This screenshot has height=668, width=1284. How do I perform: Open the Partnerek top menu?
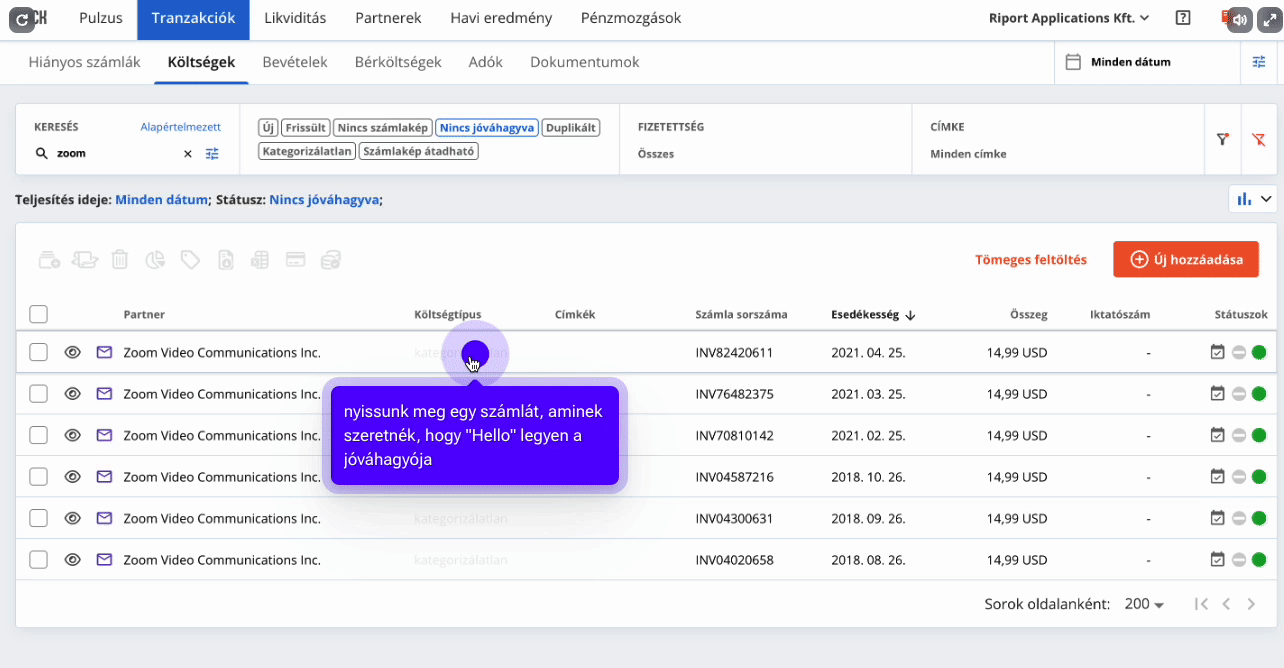tap(389, 18)
